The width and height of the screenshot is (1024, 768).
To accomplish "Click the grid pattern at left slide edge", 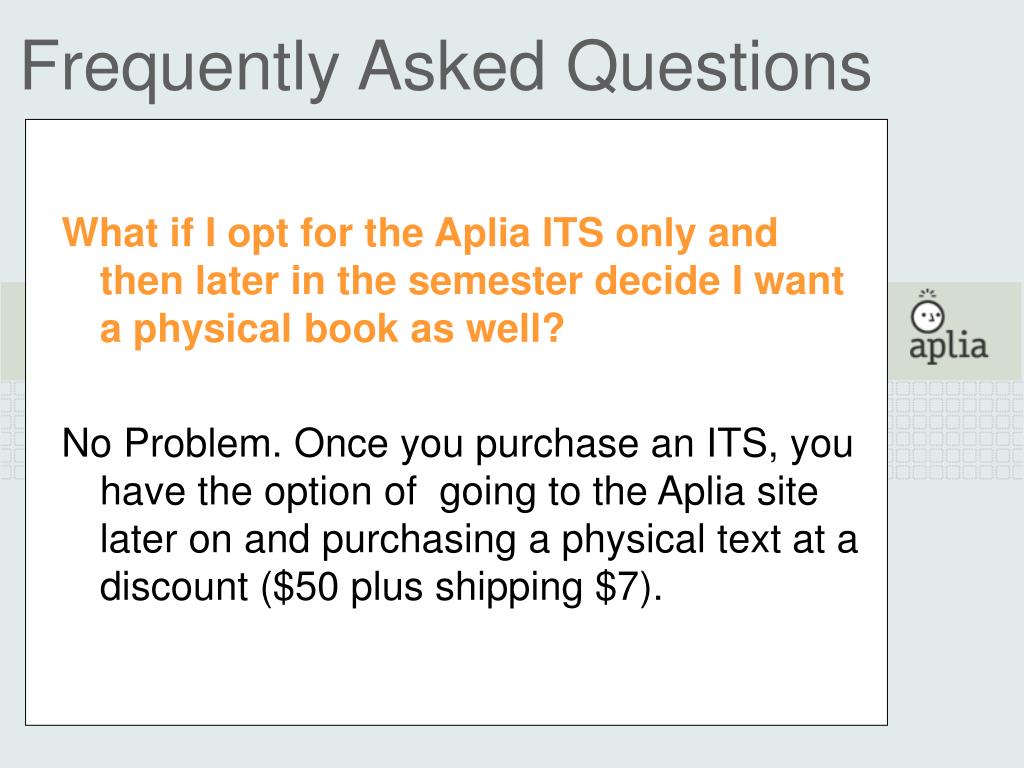I will tap(12, 430).
